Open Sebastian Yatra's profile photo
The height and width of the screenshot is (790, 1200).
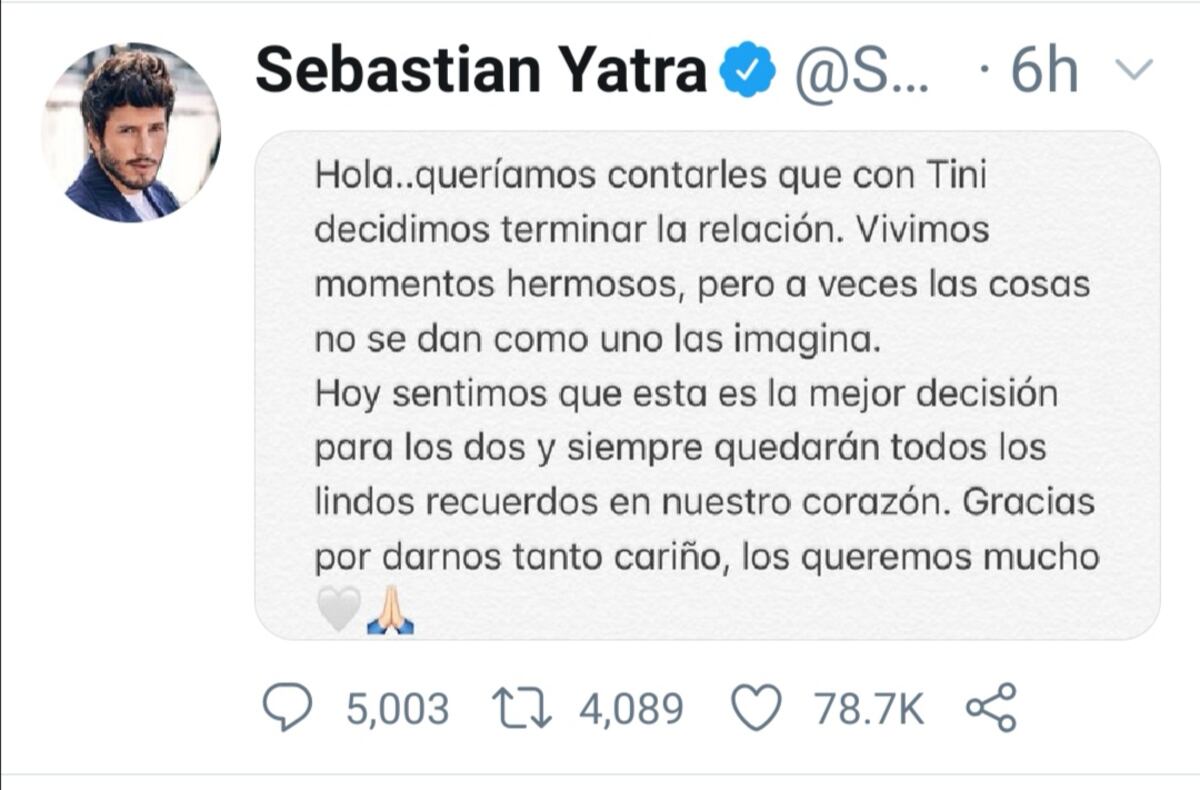coord(131,132)
